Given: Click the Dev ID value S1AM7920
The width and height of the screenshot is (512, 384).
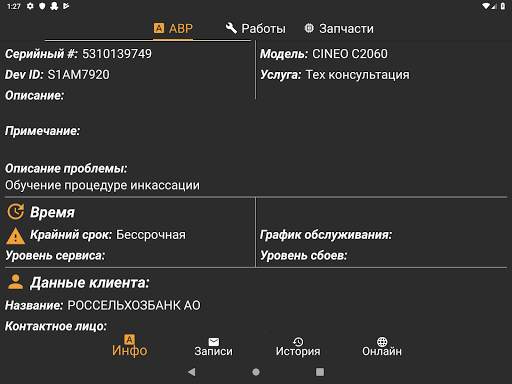Looking at the screenshot, I should click(x=78, y=75).
